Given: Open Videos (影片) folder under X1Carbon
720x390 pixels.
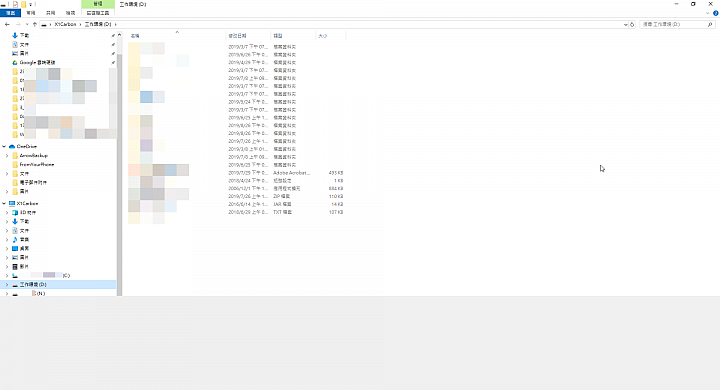Looking at the screenshot, I should pos(24,266).
